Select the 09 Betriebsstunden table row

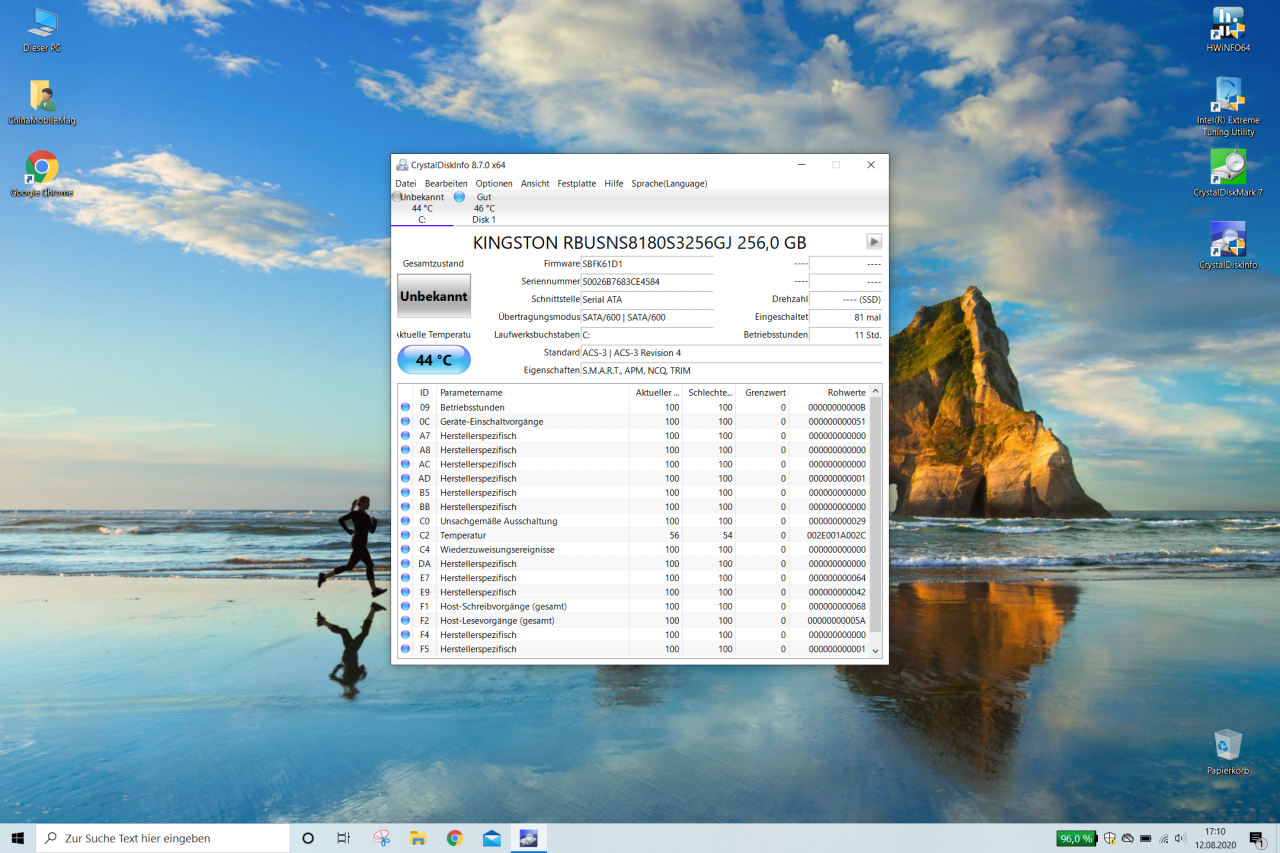(633, 407)
